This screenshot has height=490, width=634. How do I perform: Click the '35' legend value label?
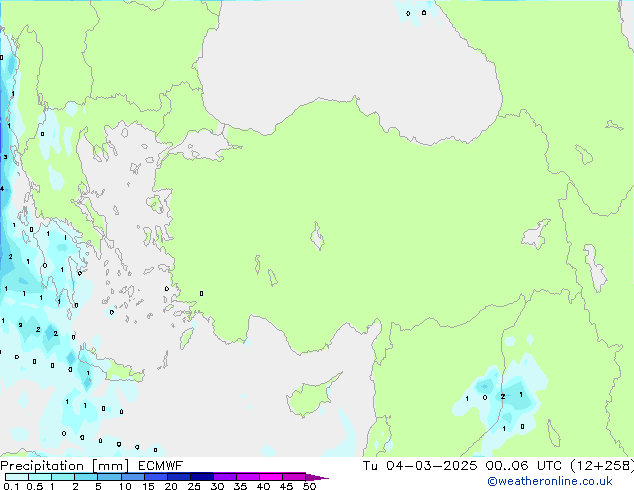pos(240,486)
